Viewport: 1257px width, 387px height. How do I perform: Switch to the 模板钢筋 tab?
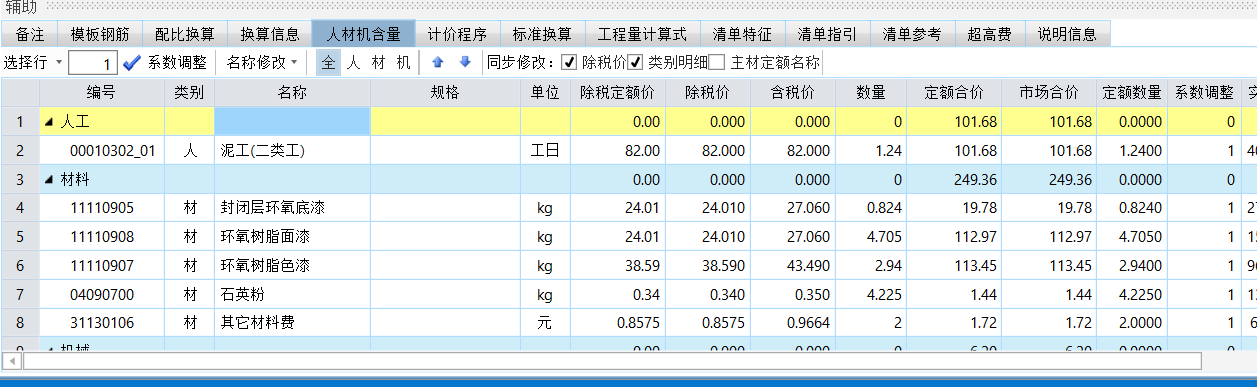coord(100,33)
